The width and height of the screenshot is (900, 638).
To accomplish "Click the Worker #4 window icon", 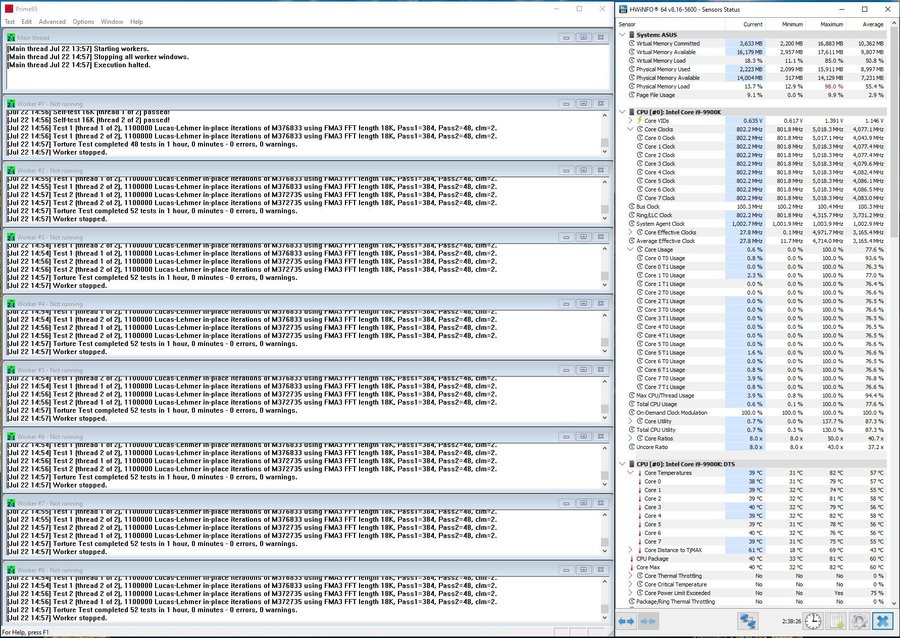I will (x=11, y=304).
